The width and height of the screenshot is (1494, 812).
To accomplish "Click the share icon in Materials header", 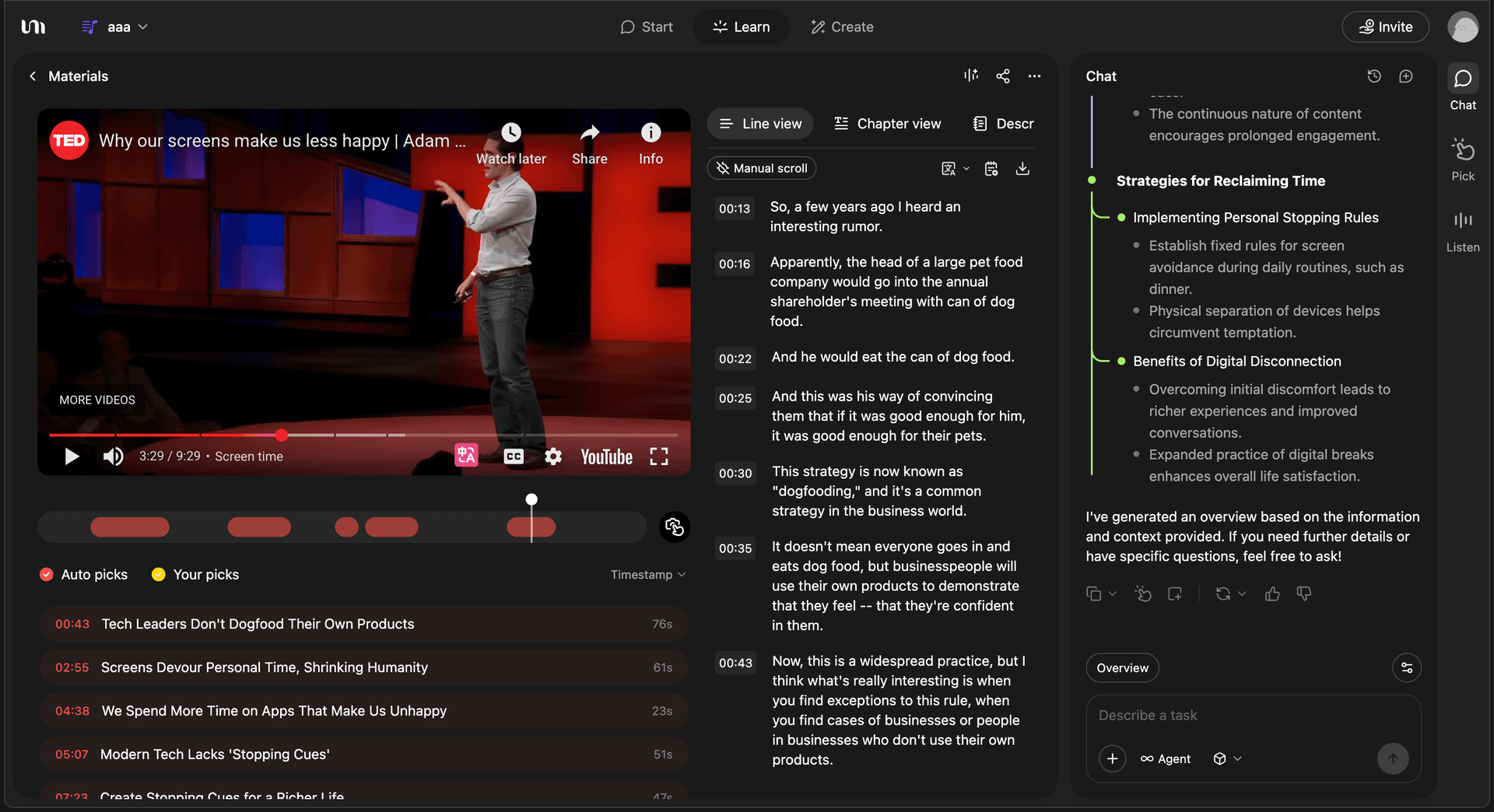I will pos(1003,76).
